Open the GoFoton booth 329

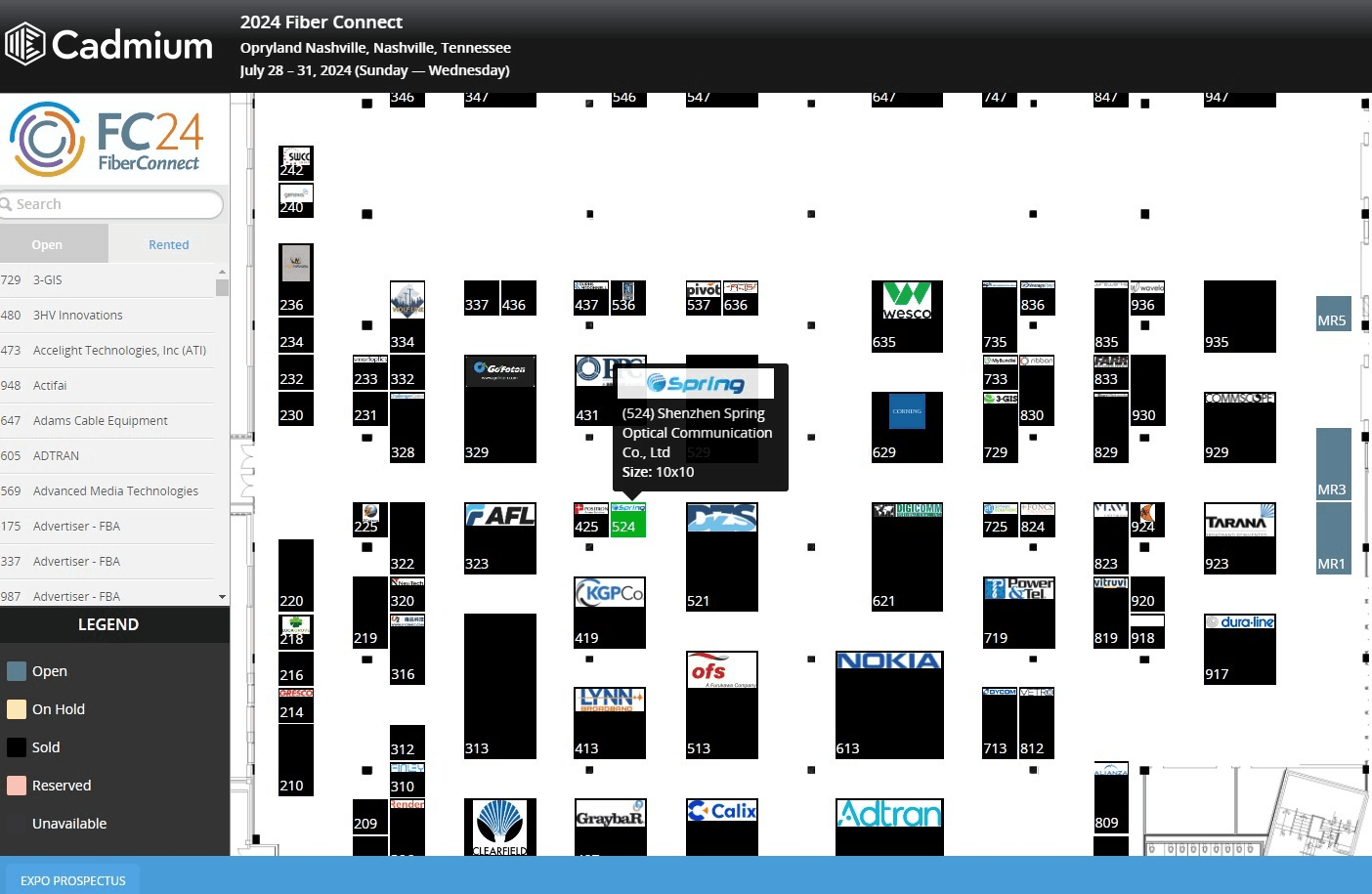[x=499, y=408]
